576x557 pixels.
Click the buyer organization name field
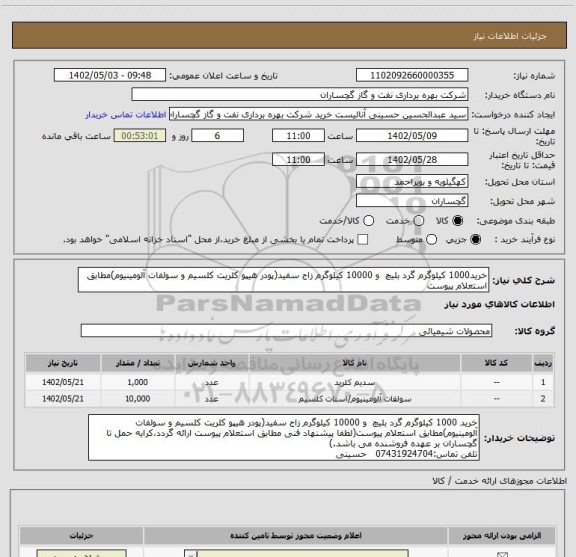(300, 95)
